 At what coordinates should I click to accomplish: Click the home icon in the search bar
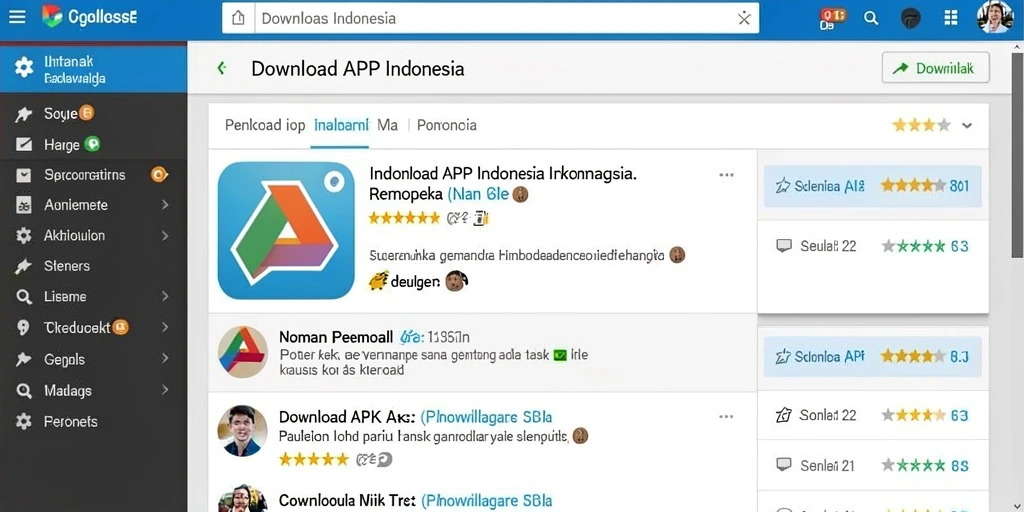(x=238, y=18)
